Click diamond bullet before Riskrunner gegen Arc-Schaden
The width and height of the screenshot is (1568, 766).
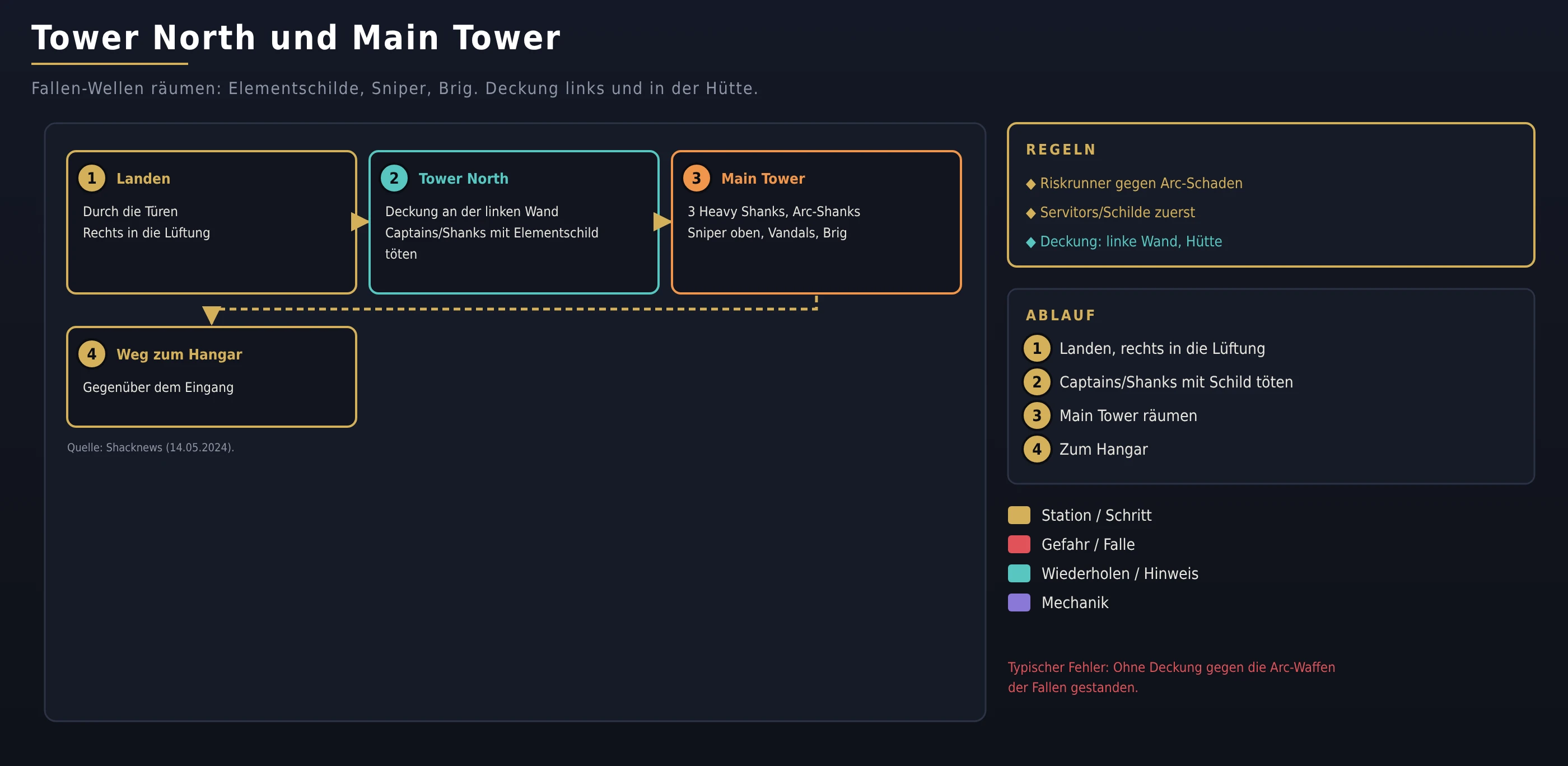(x=1030, y=184)
